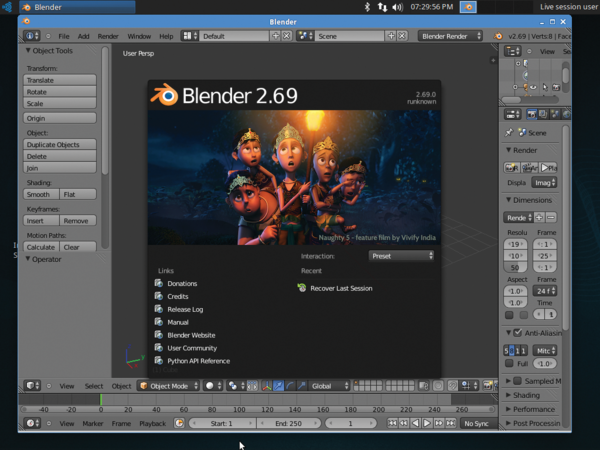
Task: Toggle the 3D manipulator axes icon
Action: [x=267, y=386]
